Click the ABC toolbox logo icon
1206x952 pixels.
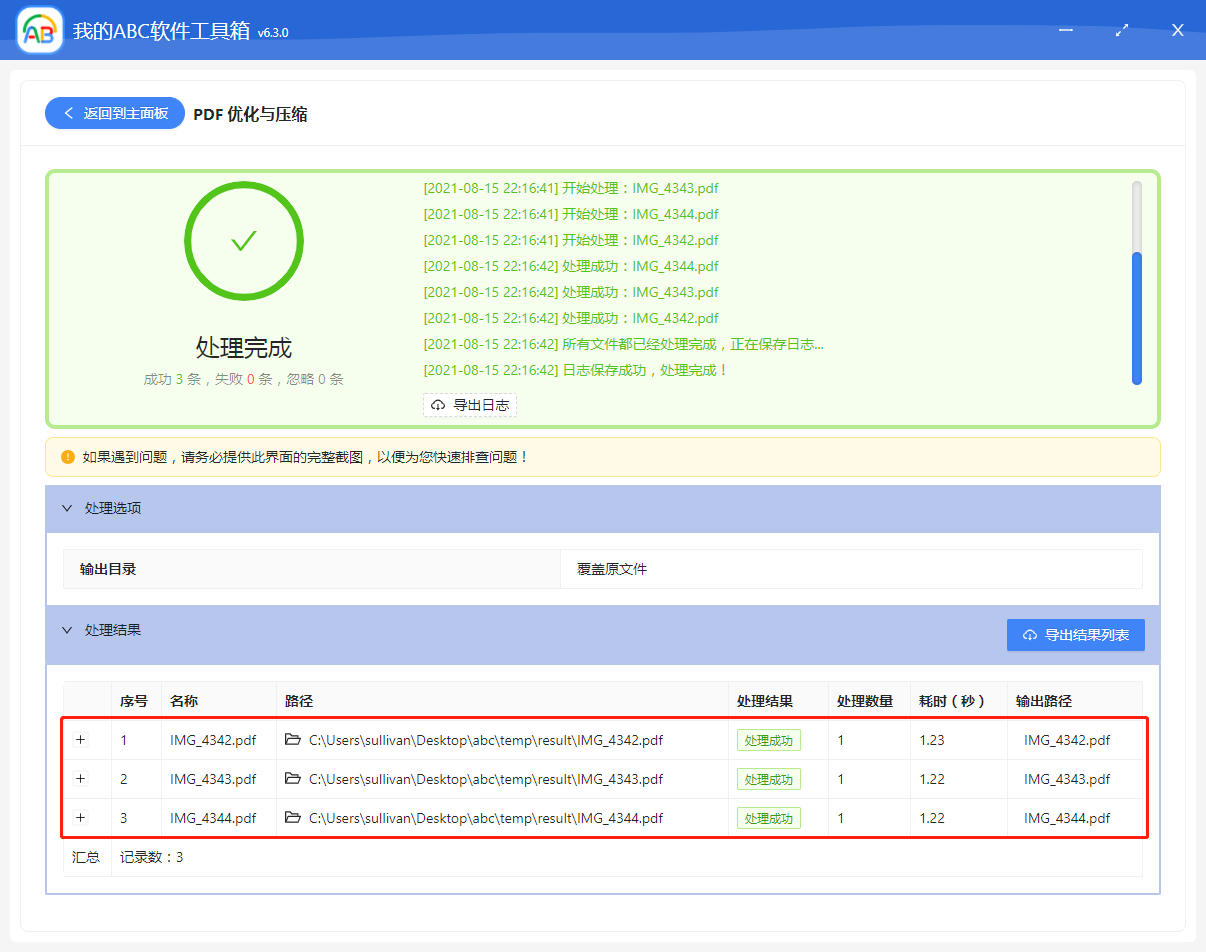point(38,29)
